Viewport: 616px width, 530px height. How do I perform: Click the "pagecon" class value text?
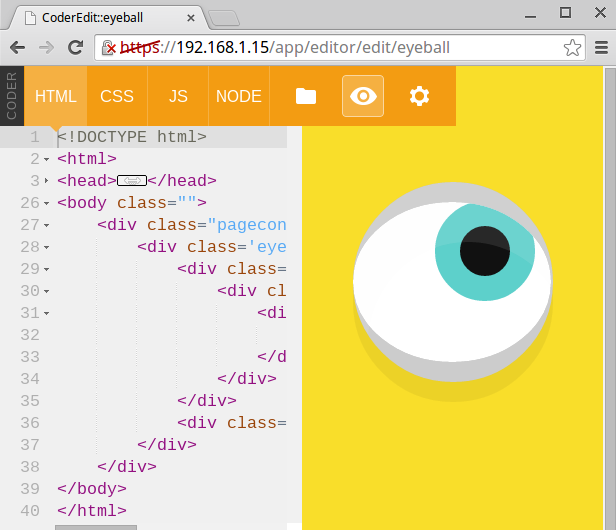pyautogui.click(x=247, y=225)
